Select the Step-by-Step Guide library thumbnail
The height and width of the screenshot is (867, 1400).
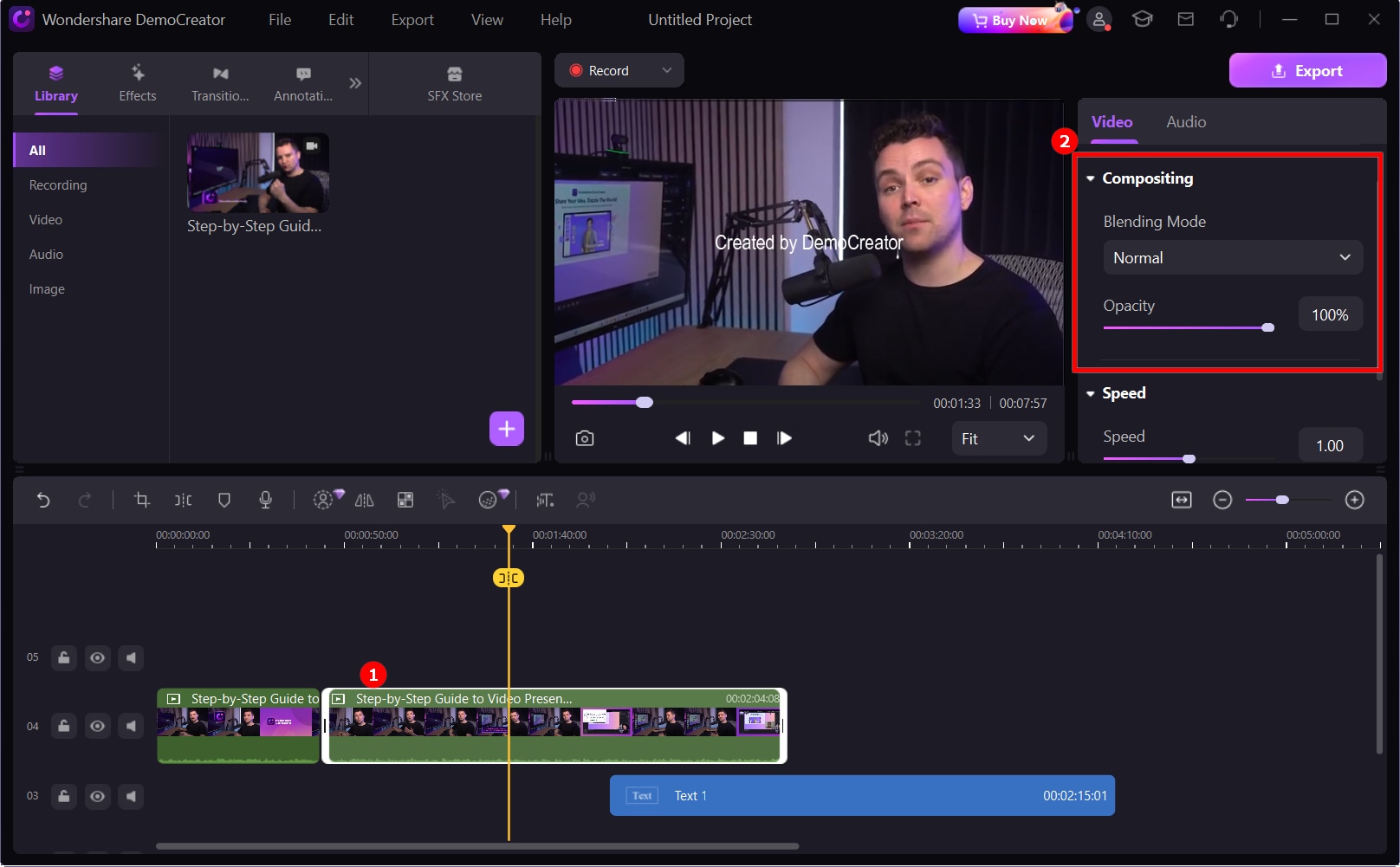tap(258, 172)
